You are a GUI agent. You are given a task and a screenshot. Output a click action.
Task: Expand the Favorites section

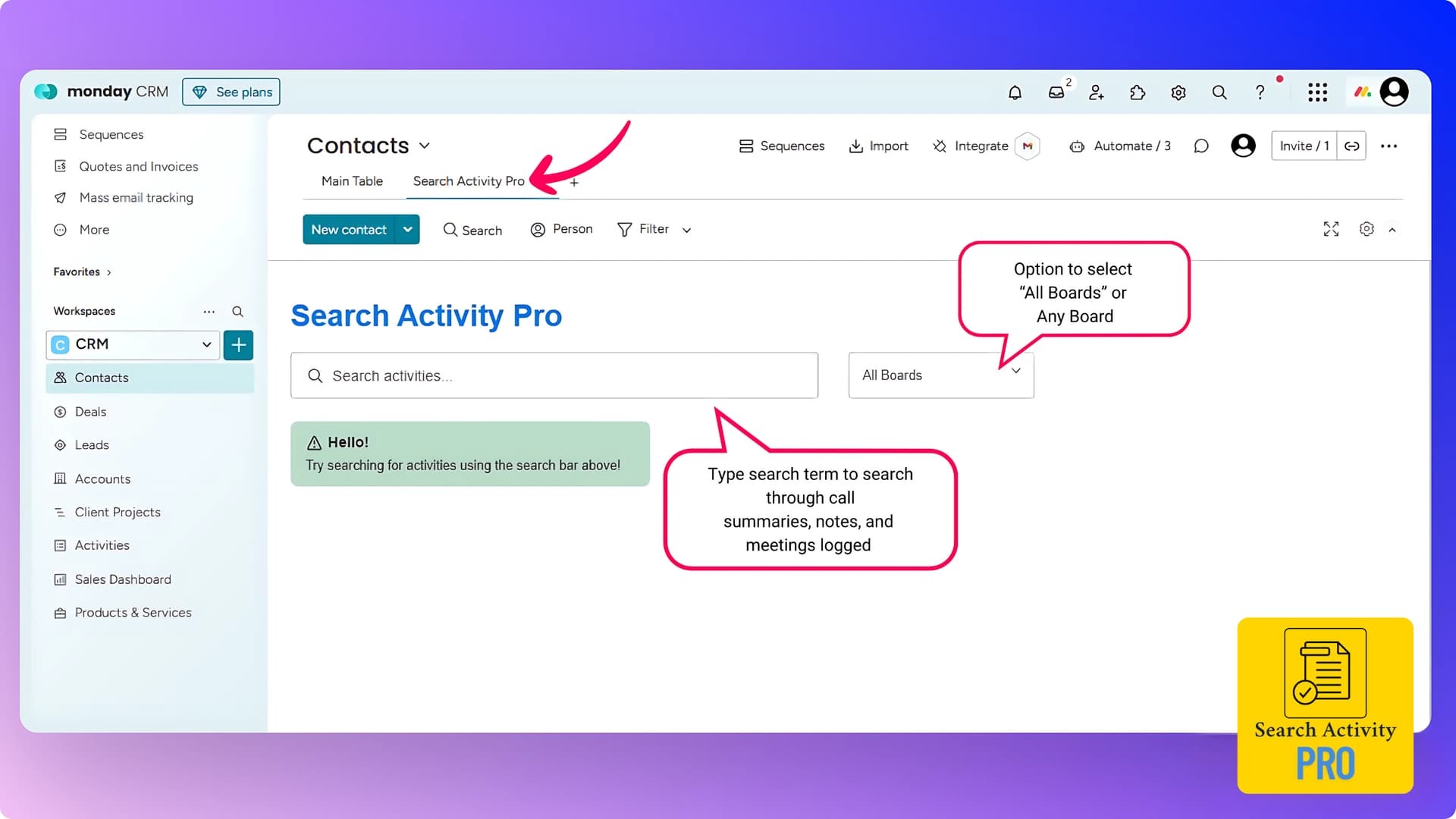83,272
